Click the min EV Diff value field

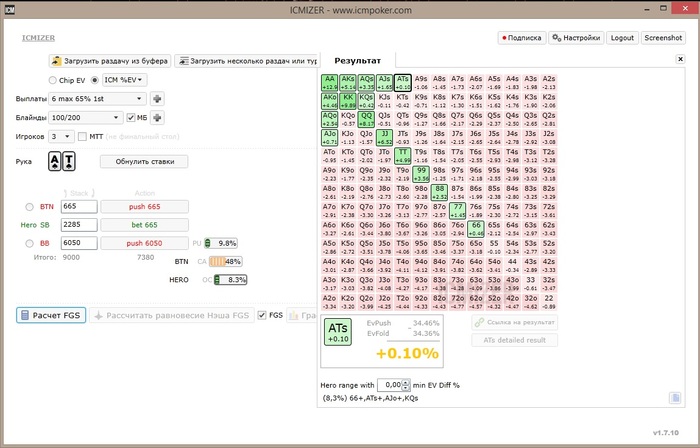390,385
